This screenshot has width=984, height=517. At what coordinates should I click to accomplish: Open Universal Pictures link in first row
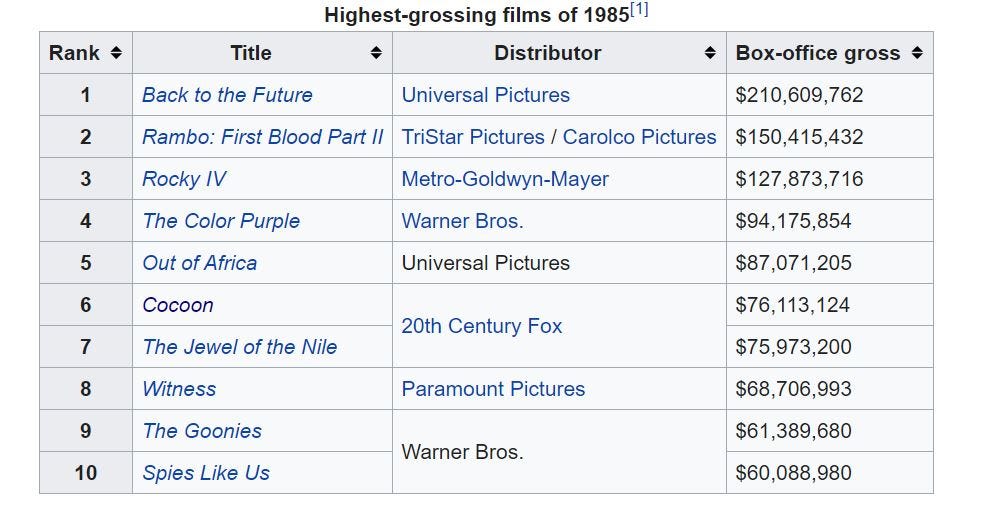(486, 95)
